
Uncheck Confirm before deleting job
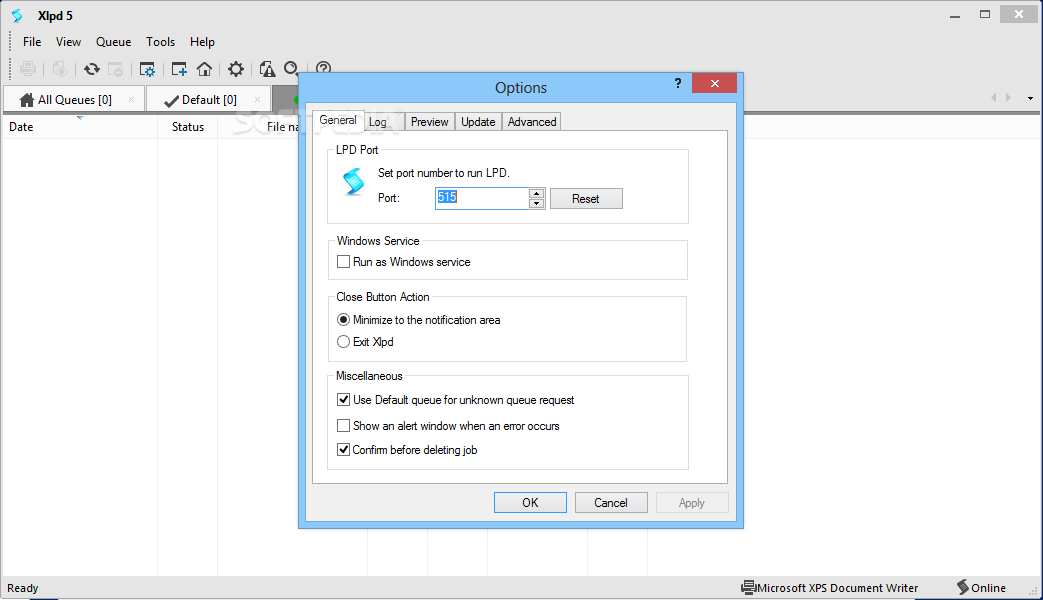tap(343, 450)
